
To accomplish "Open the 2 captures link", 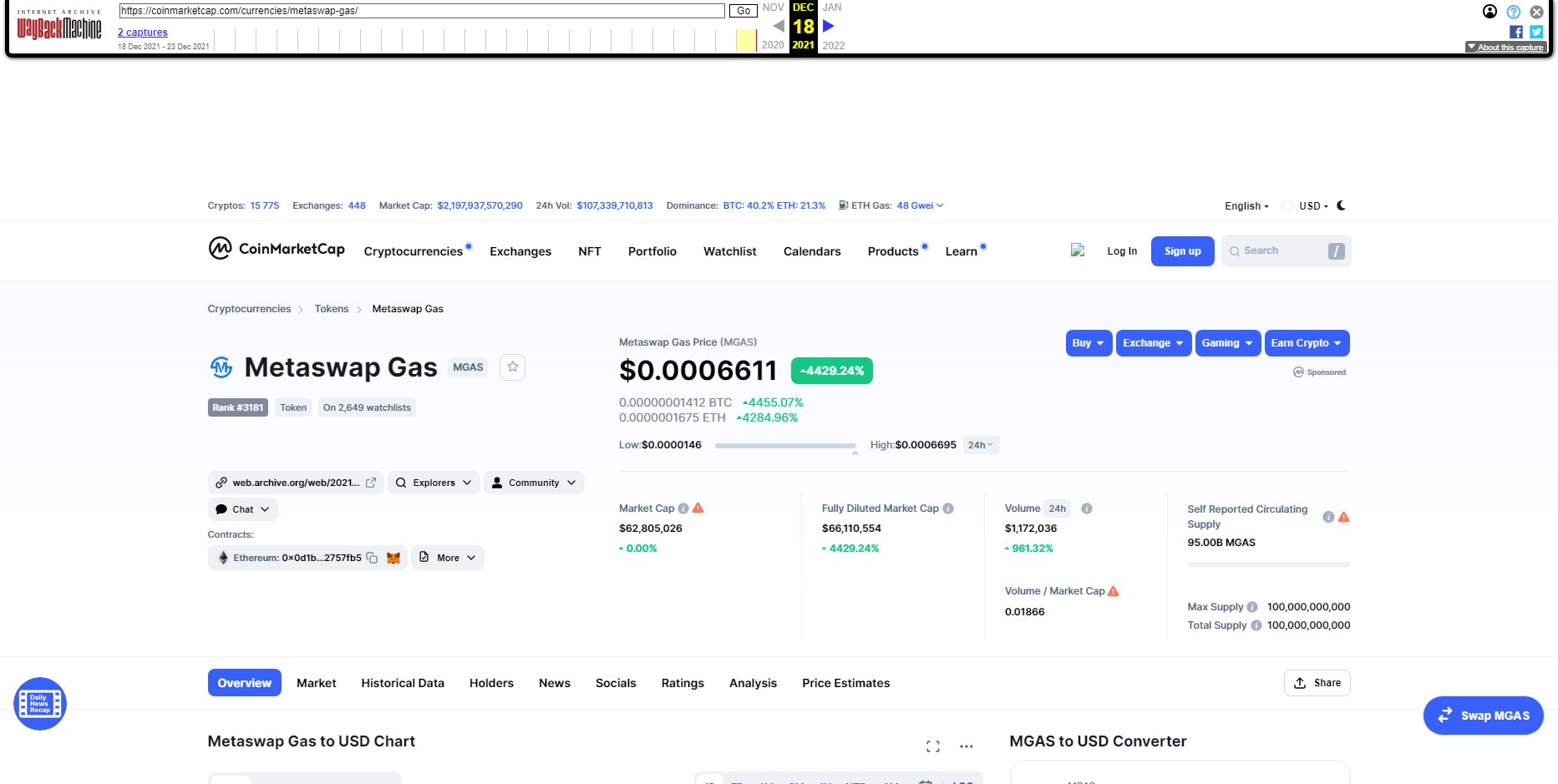I will [x=143, y=33].
